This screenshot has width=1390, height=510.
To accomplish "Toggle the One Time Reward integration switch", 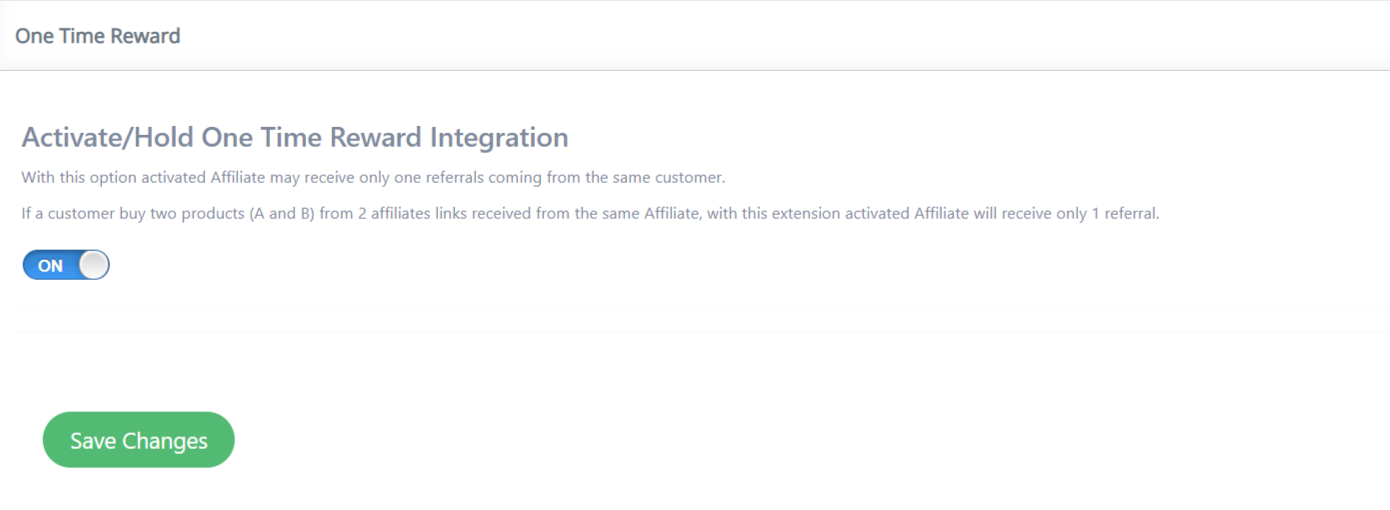I will 66,265.
